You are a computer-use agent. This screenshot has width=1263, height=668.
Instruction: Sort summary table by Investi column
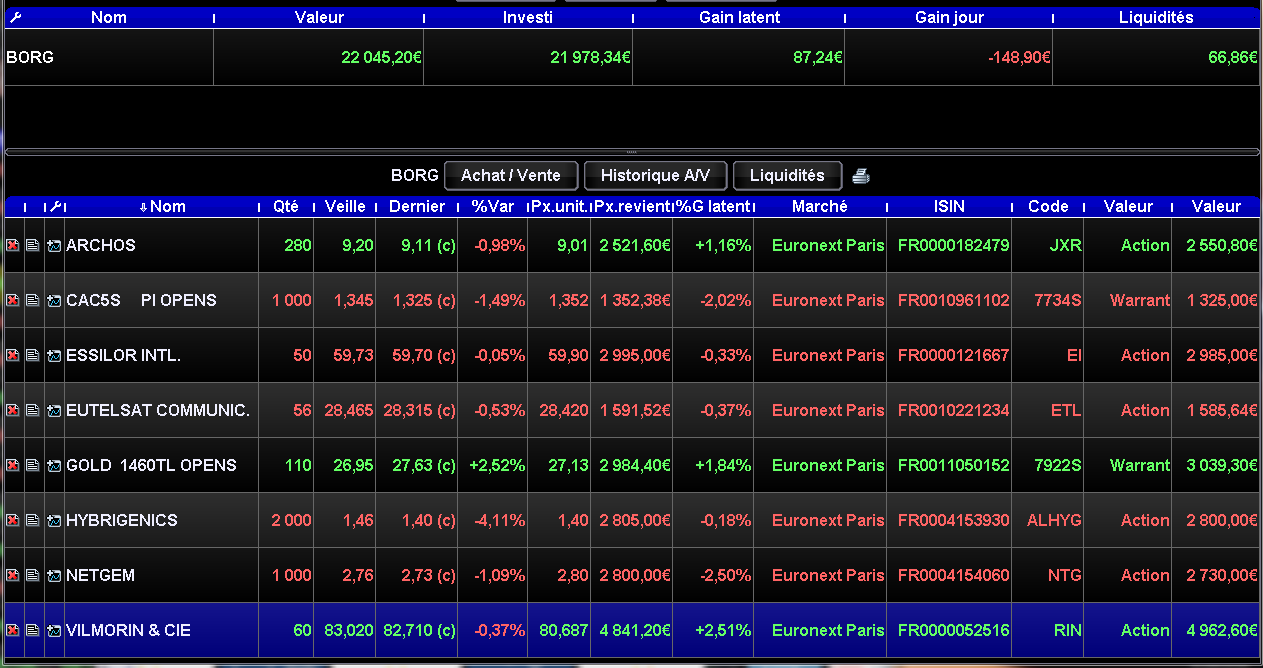[528, 17]
